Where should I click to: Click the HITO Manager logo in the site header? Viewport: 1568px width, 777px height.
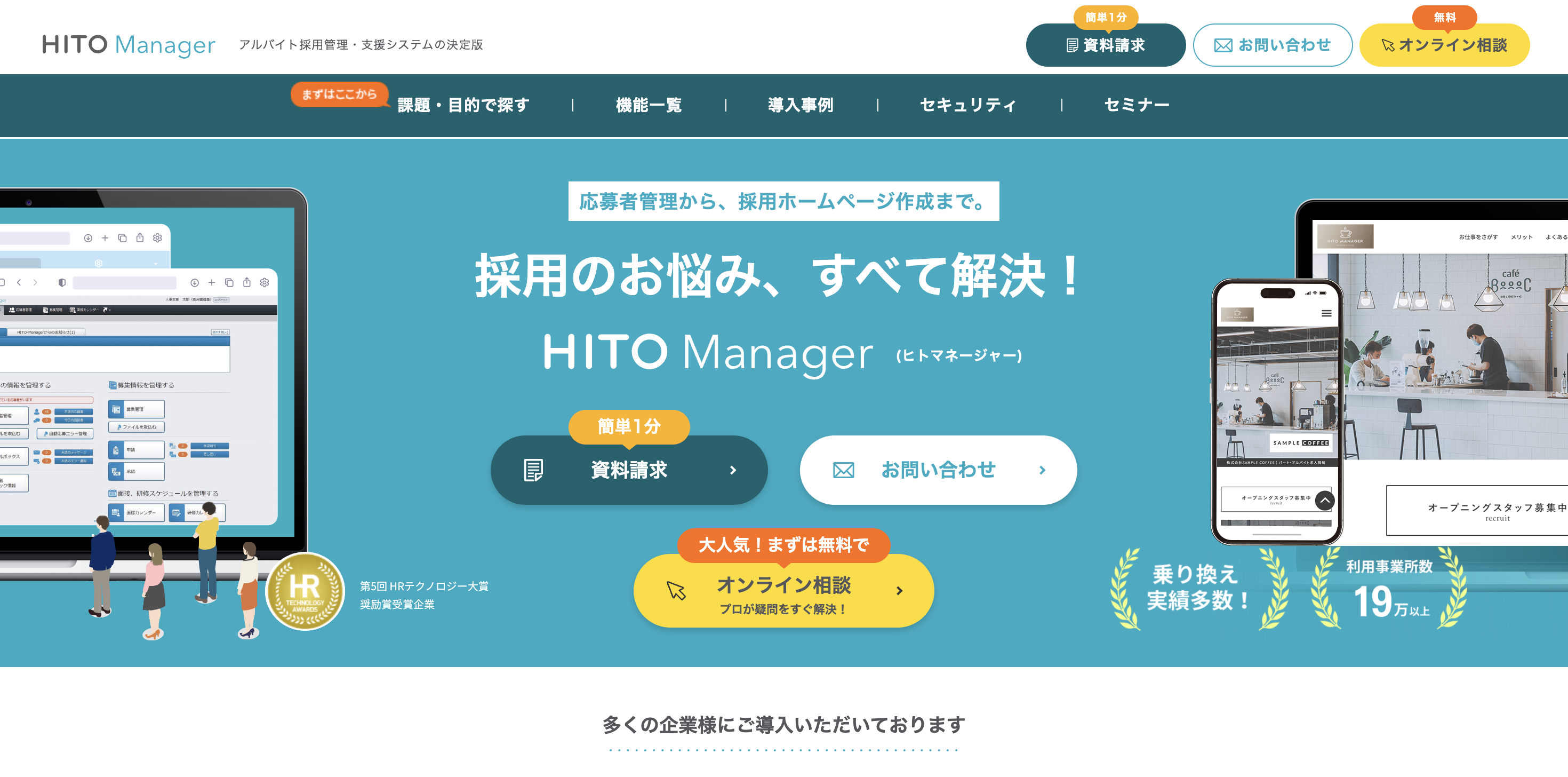(128, 44)
